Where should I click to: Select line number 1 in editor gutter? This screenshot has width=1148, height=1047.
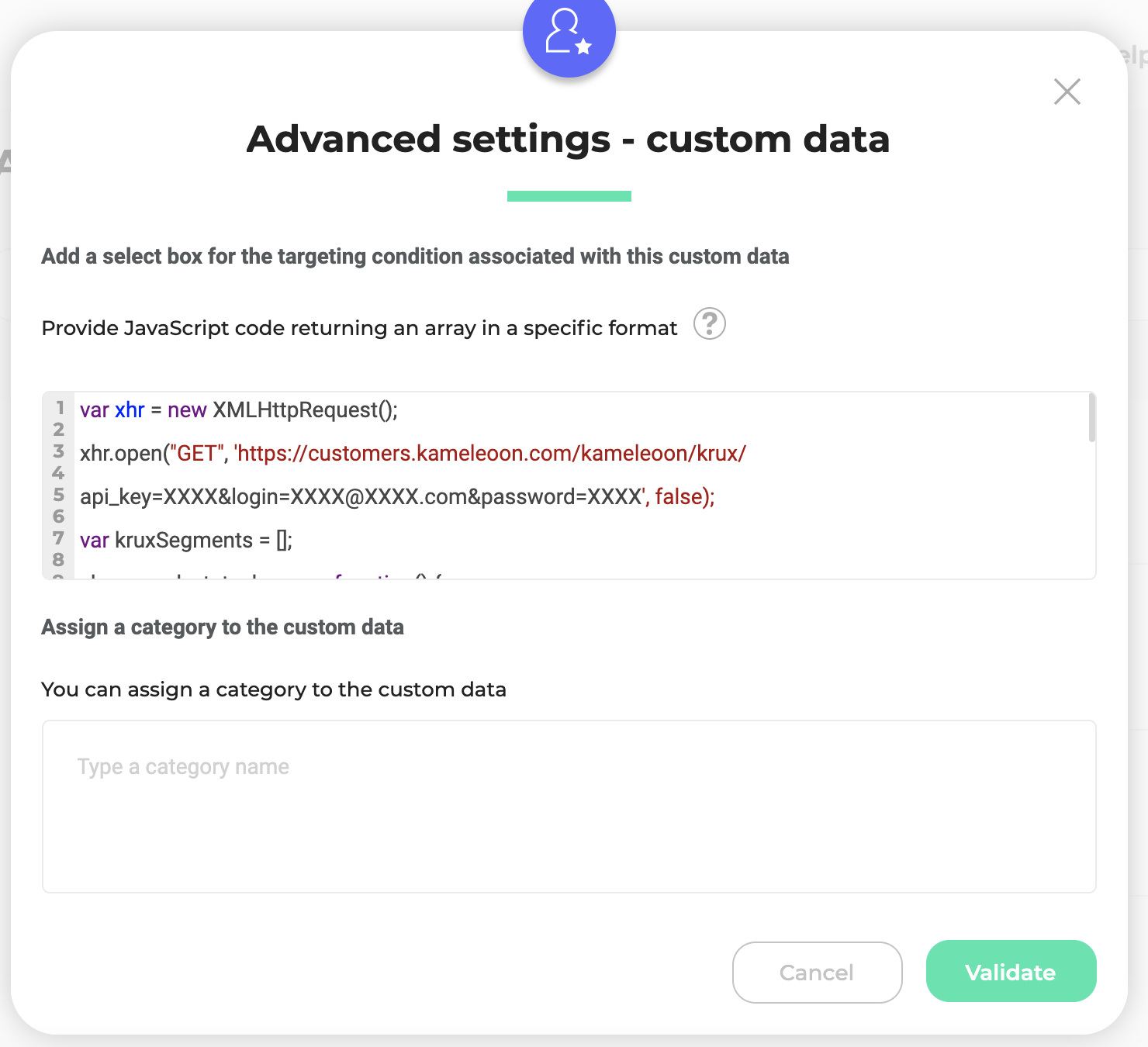click(x=60, y=407)
